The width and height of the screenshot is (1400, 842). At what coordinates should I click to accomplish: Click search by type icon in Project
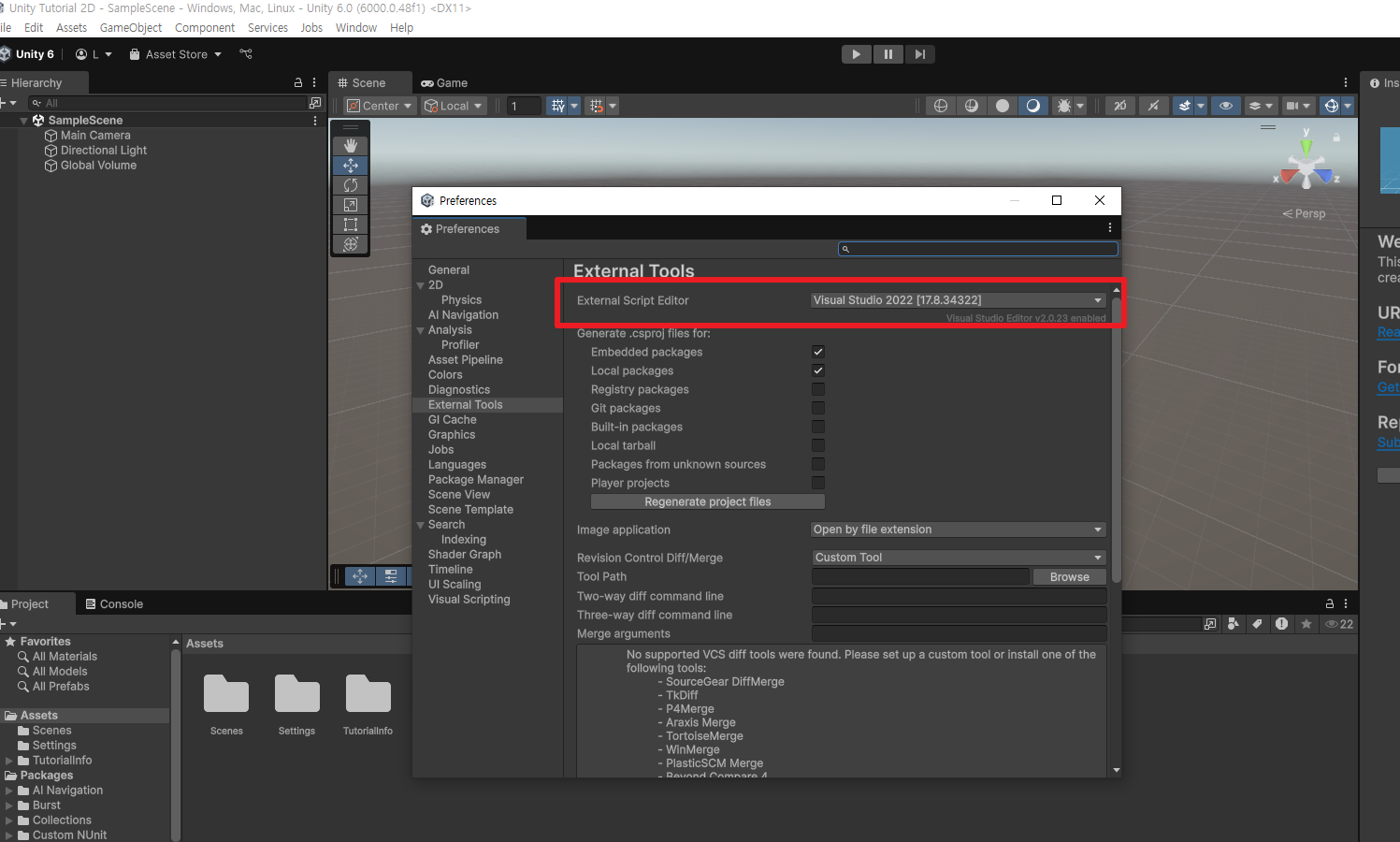click(x=1234, y=624)
